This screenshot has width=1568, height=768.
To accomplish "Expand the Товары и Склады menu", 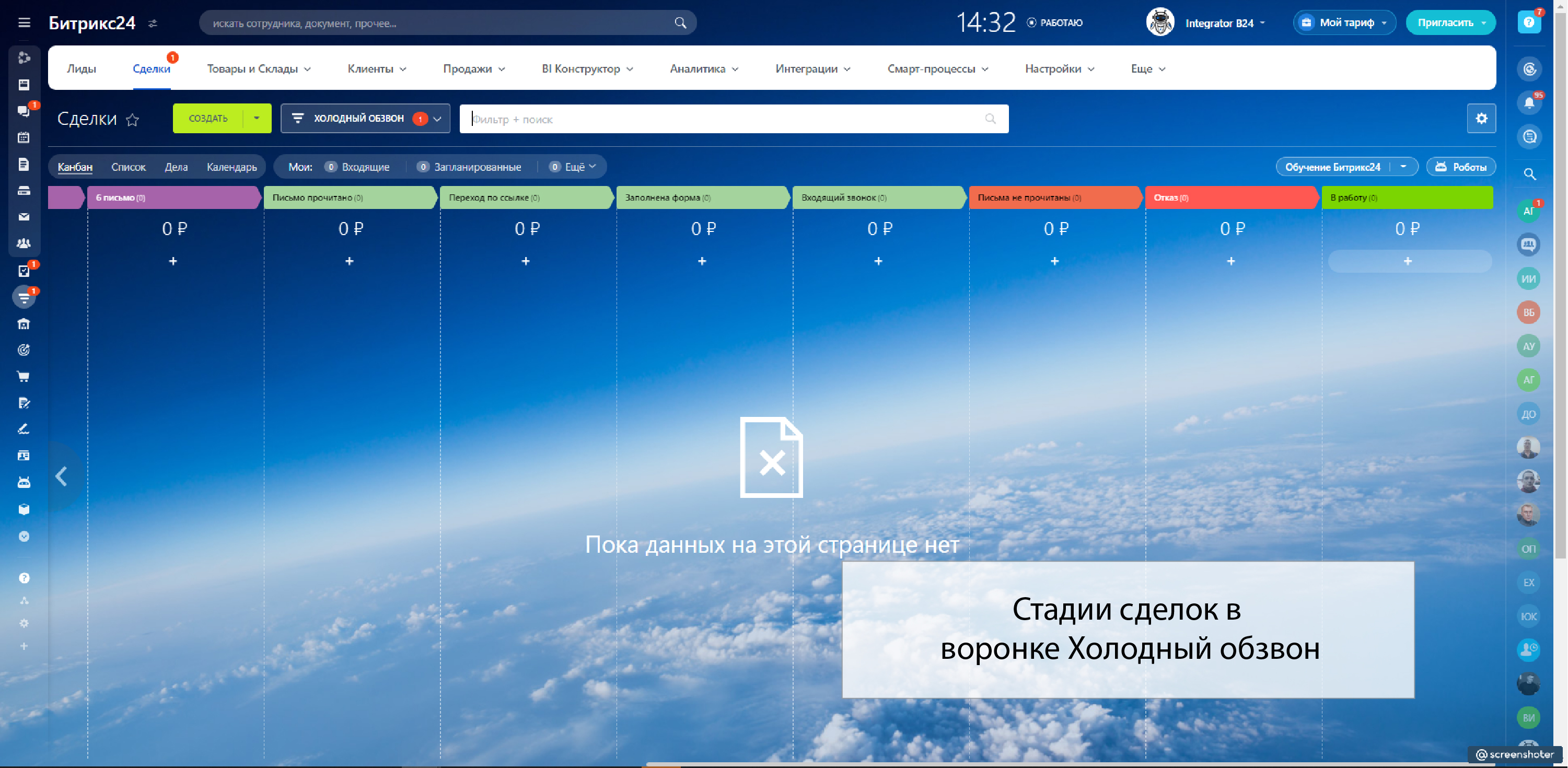I will 259,69.
